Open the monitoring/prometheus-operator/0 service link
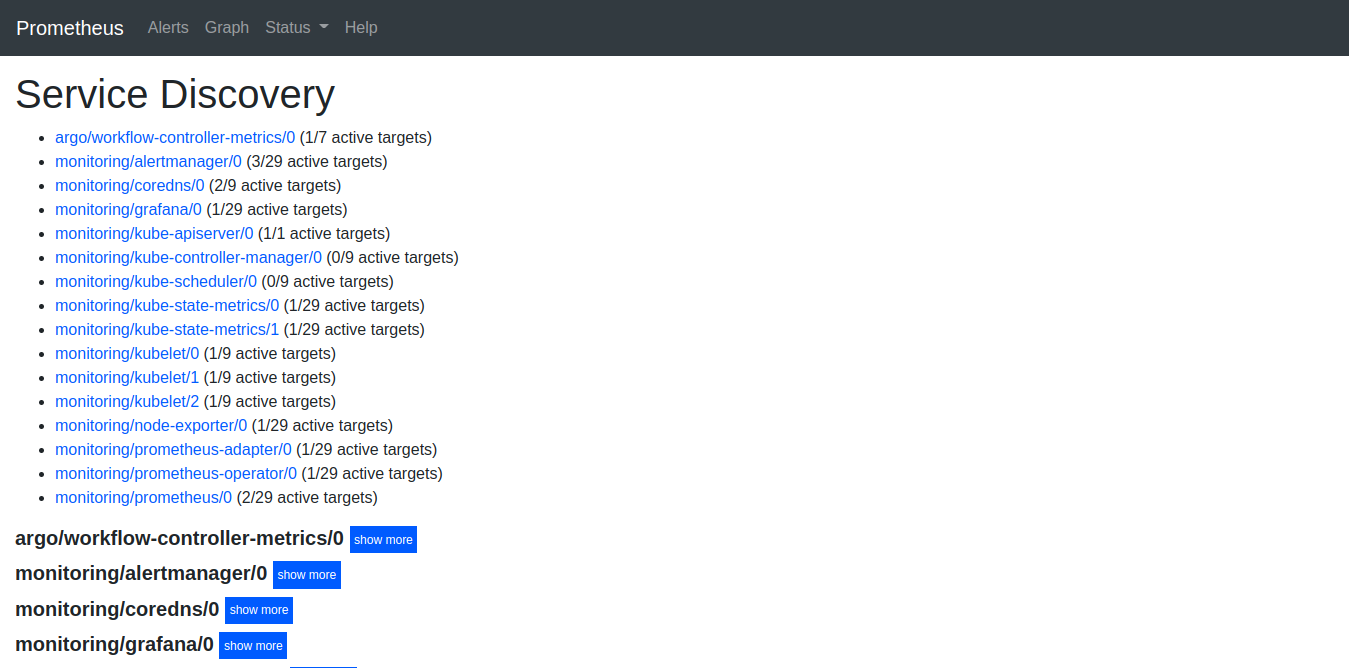1349x668 pixels. (176, 473)
